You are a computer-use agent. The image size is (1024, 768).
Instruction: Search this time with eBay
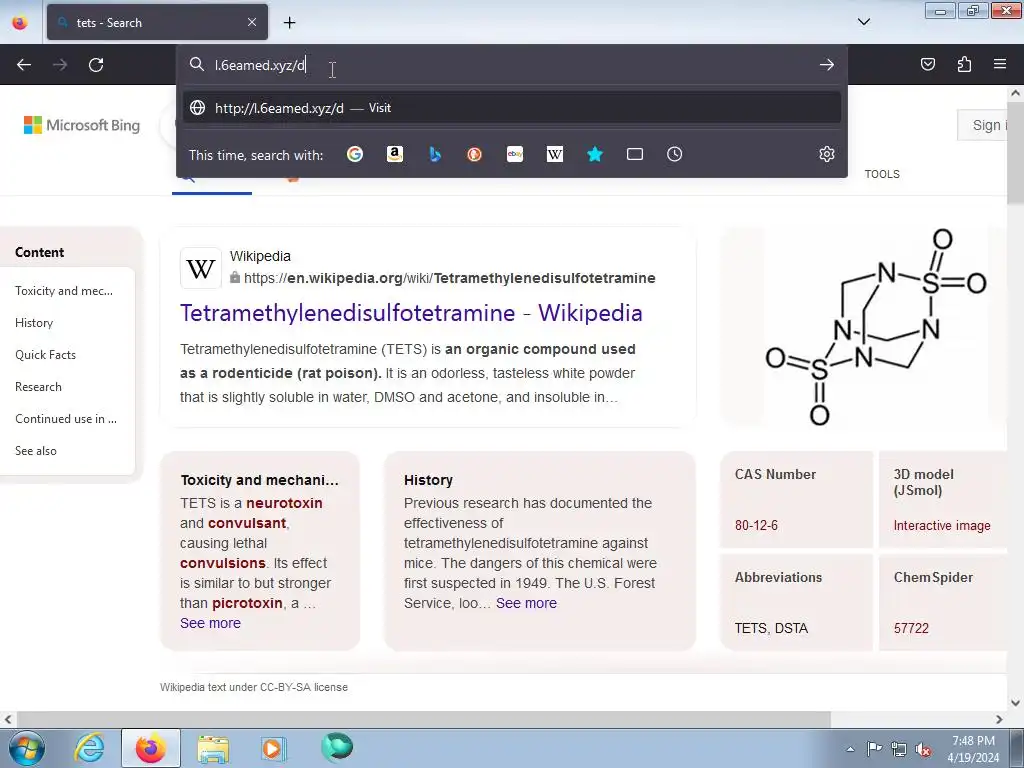515,154
